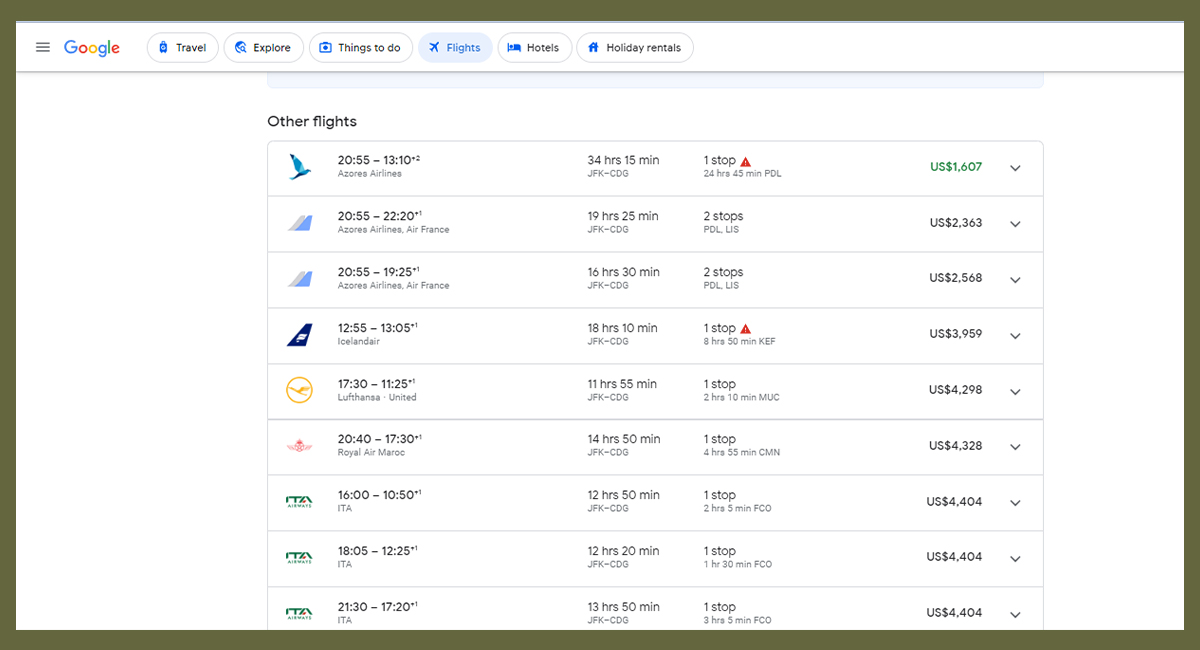
Task: Click the Icelandair logo
Action: coord(299,335)
